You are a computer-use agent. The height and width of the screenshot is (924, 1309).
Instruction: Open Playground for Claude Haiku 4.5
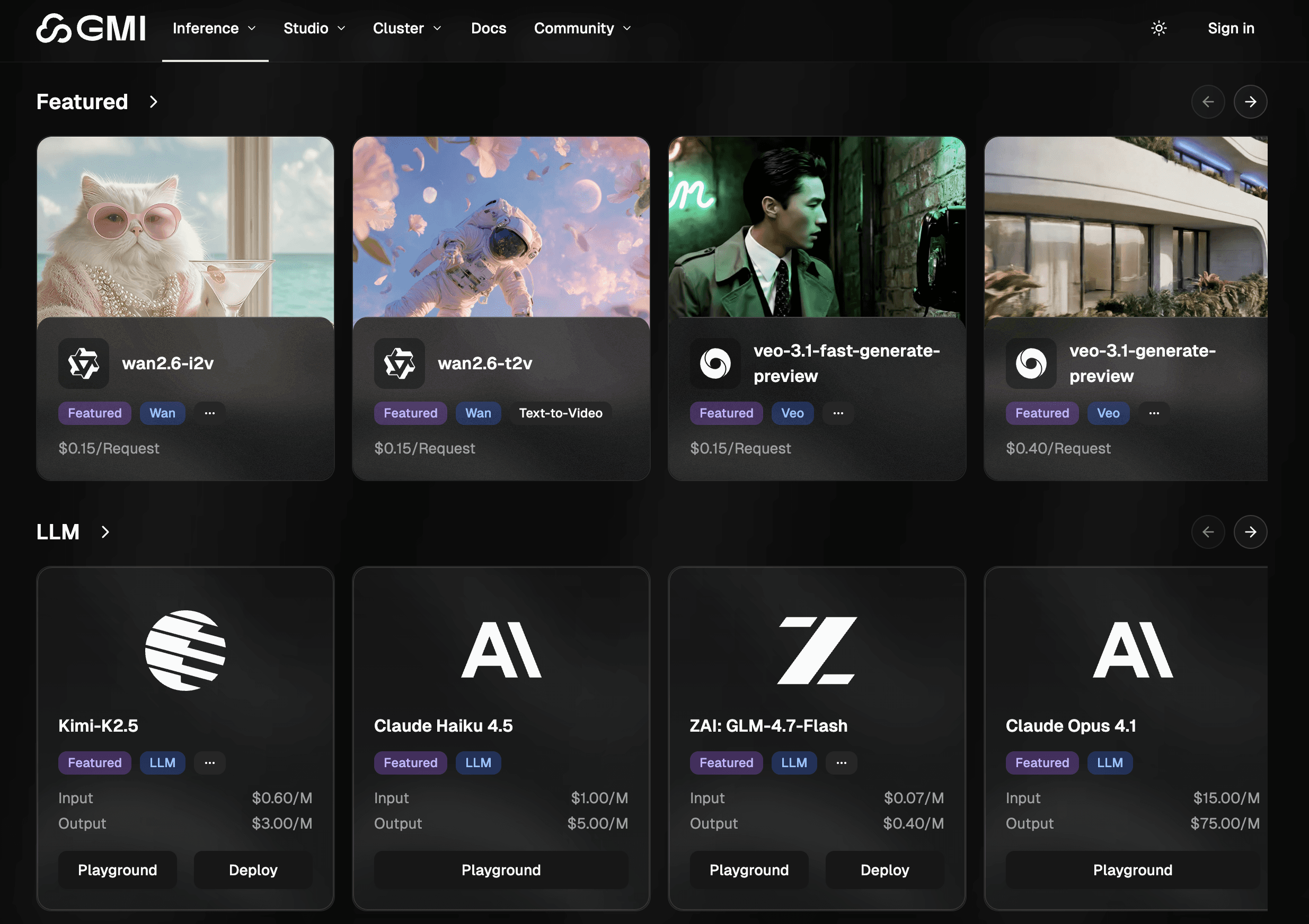coord(501,870)
